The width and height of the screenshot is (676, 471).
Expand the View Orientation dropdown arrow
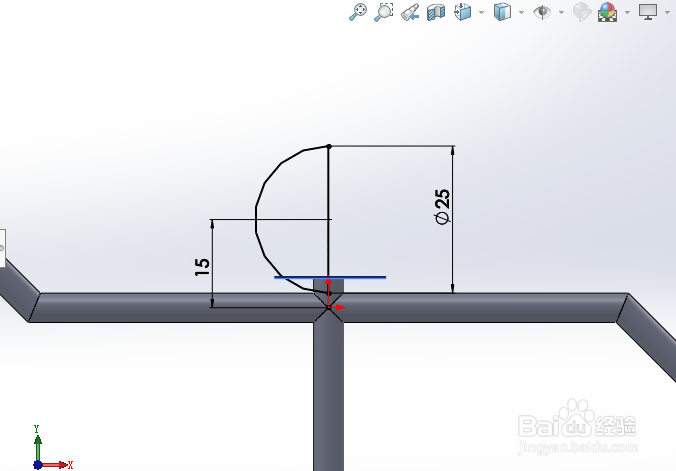(481, 12)
